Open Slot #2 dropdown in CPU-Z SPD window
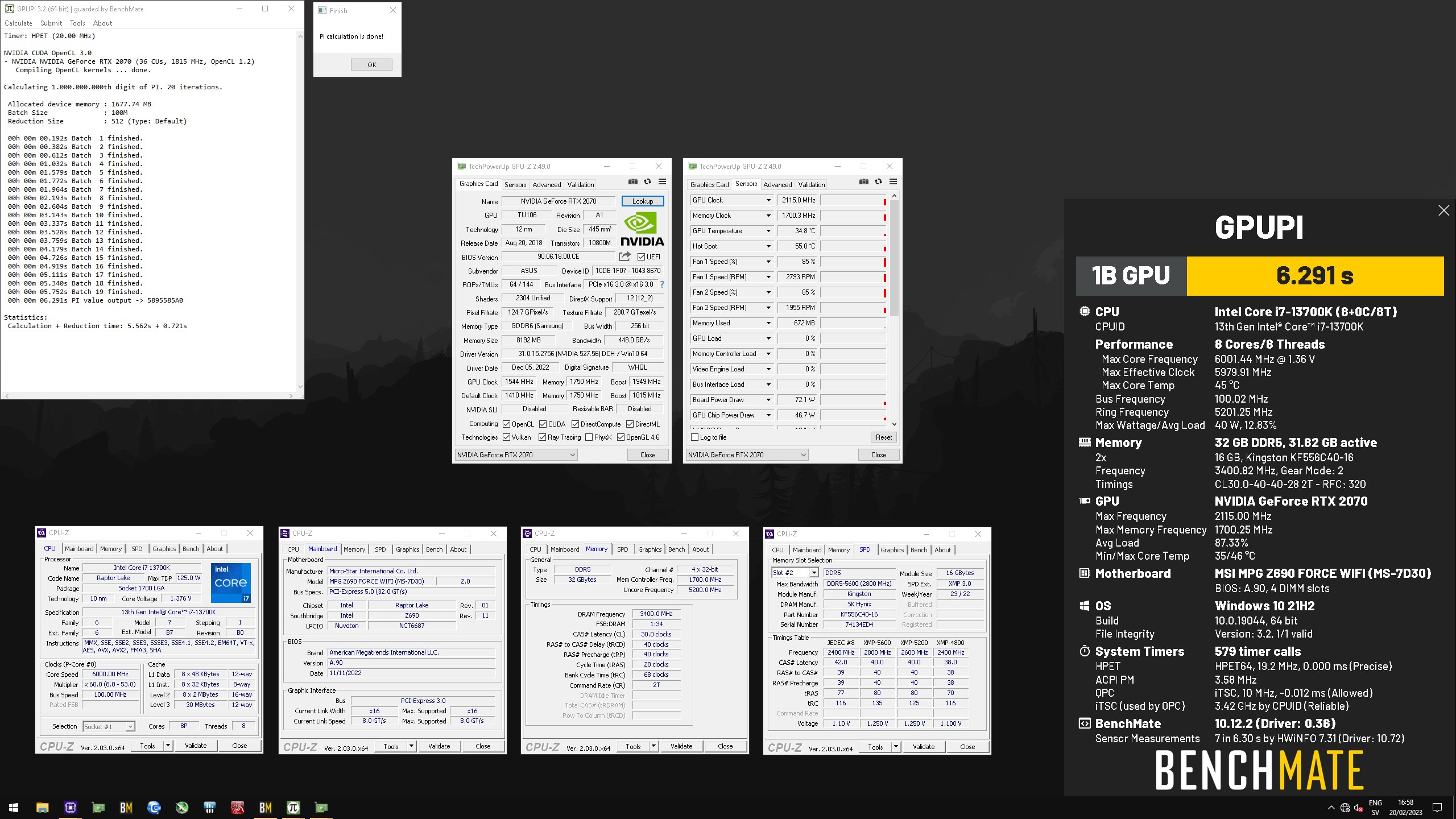Viewport: 1456px width, 819px height. point(814,573)
